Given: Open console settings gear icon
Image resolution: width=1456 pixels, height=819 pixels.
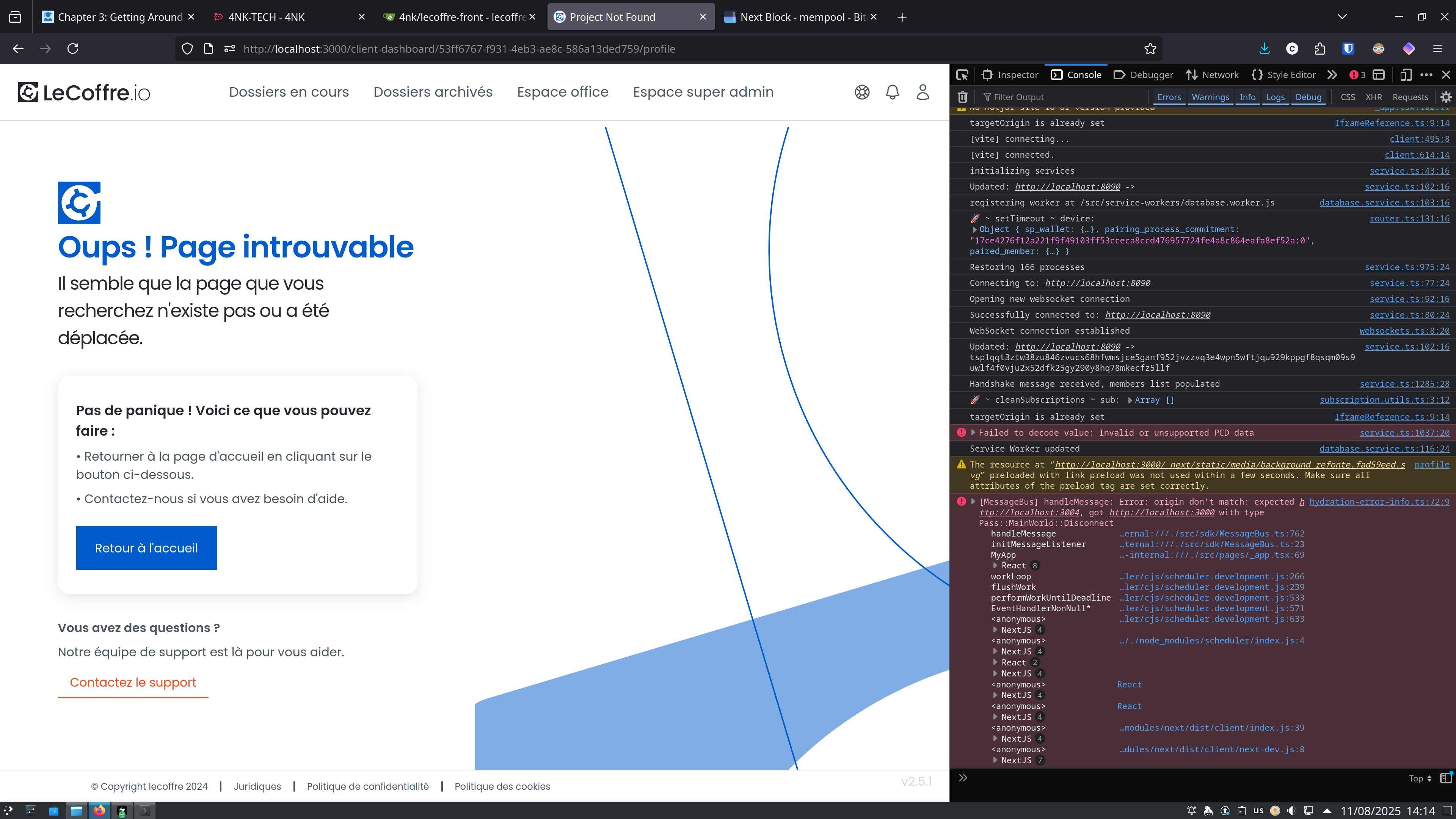Looking at the screenshot, I should pos(1446,97).
